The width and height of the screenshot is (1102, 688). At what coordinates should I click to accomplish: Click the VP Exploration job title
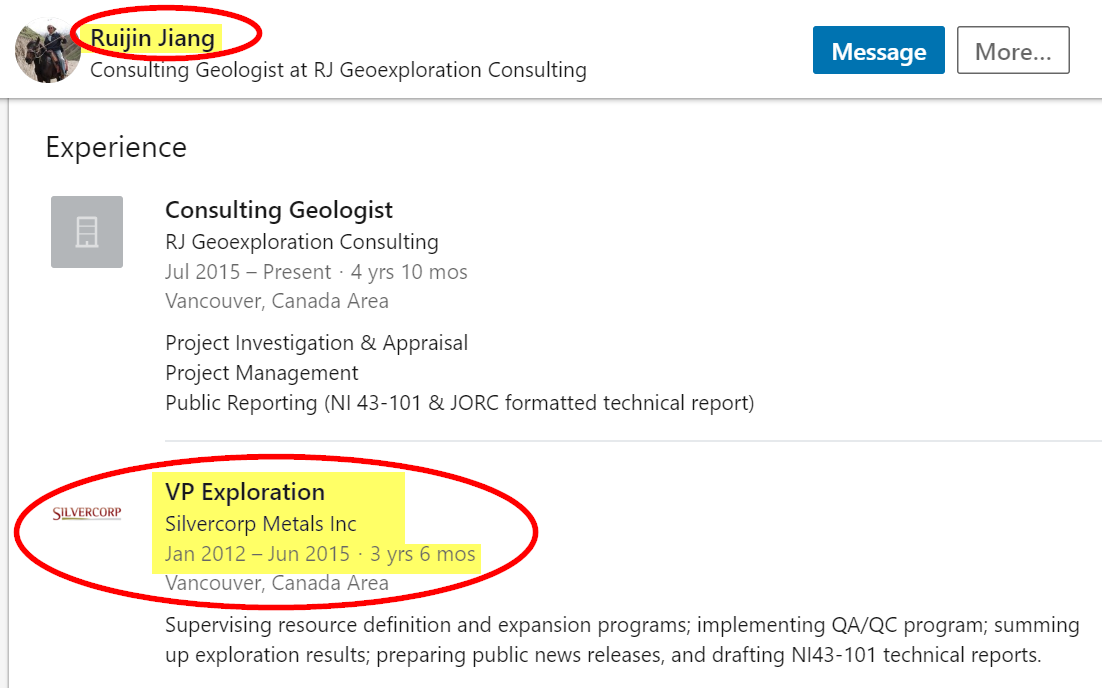point(245,492)
